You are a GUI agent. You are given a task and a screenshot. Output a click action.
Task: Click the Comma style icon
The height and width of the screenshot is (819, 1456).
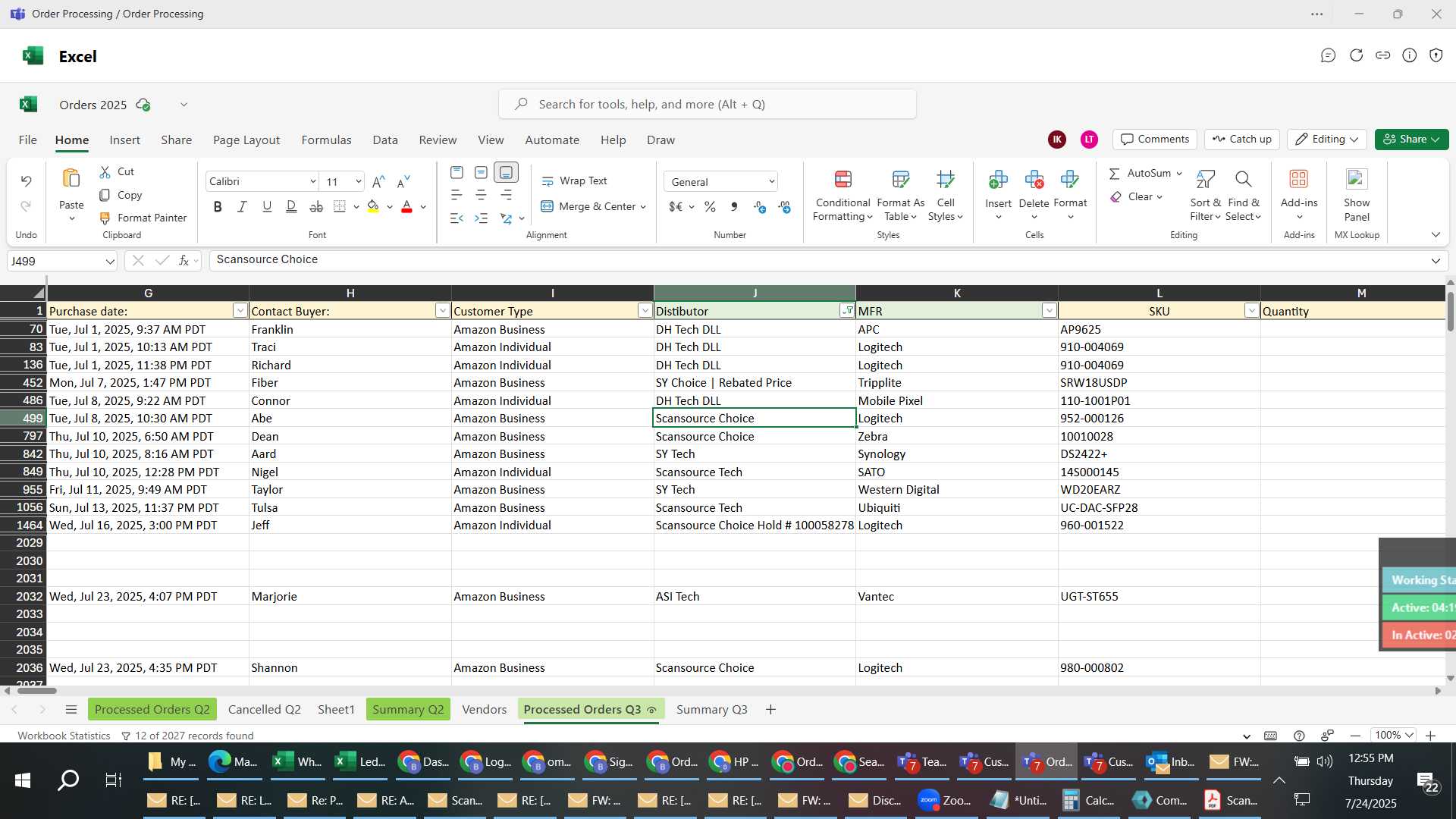[x=734, y=206]
